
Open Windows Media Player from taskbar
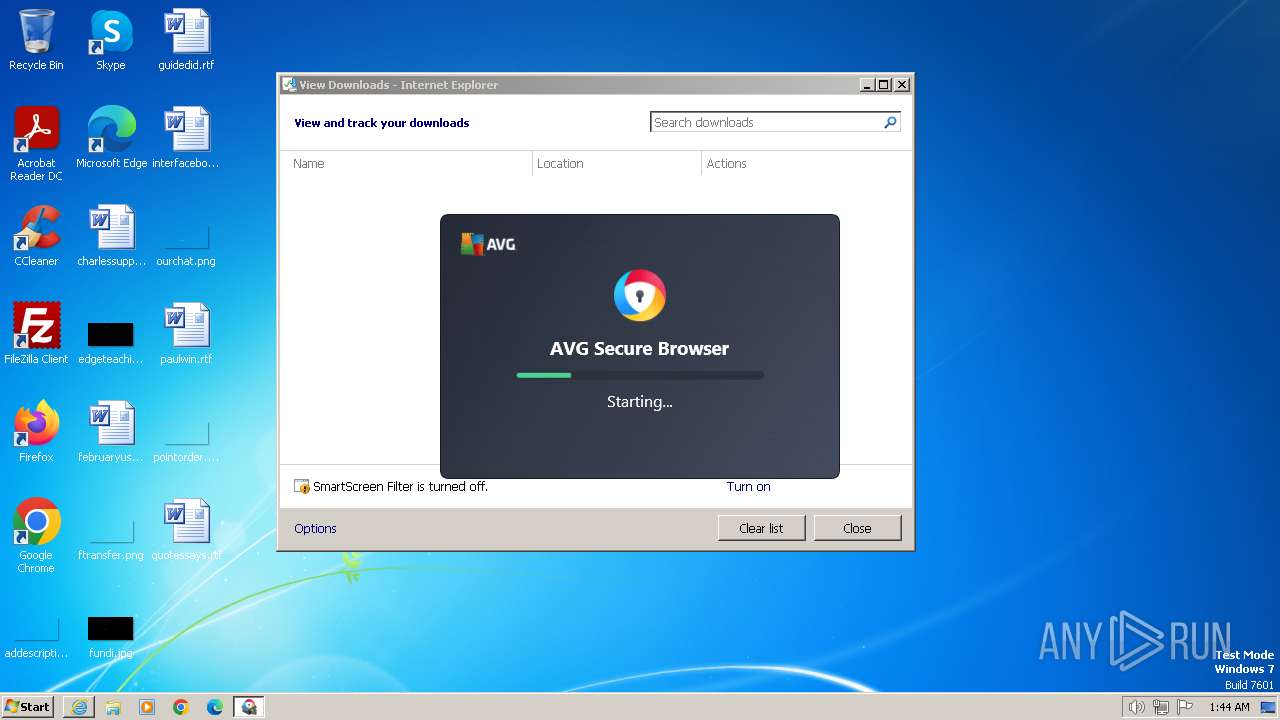[147, 707]
